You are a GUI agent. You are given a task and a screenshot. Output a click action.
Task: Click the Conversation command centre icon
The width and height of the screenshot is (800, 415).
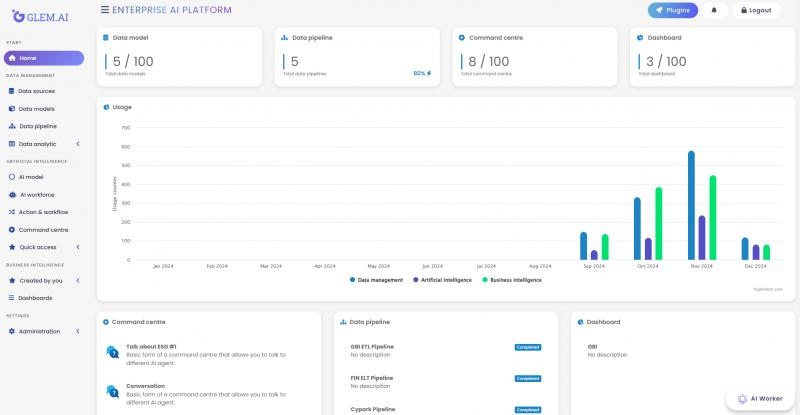111,391
